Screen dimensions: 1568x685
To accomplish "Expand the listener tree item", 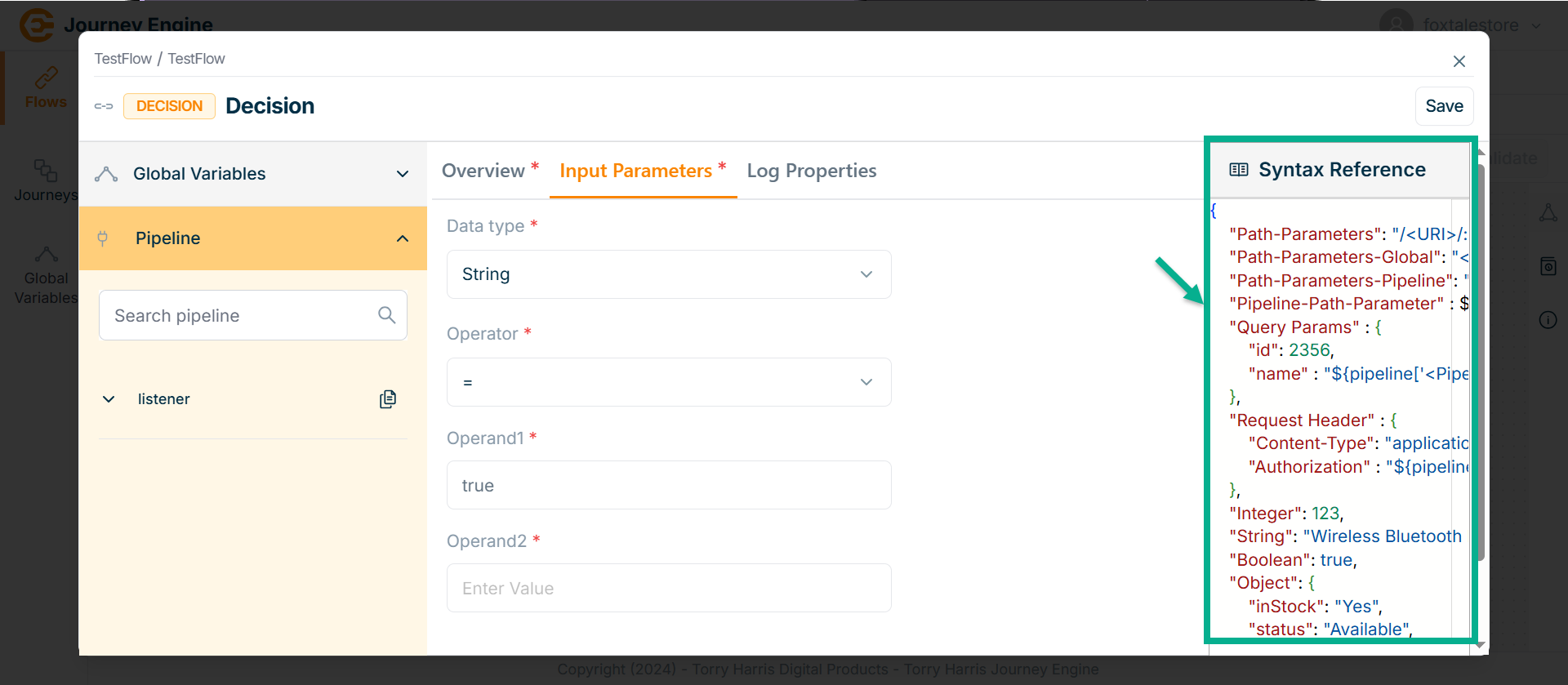I will coord(109,399).
